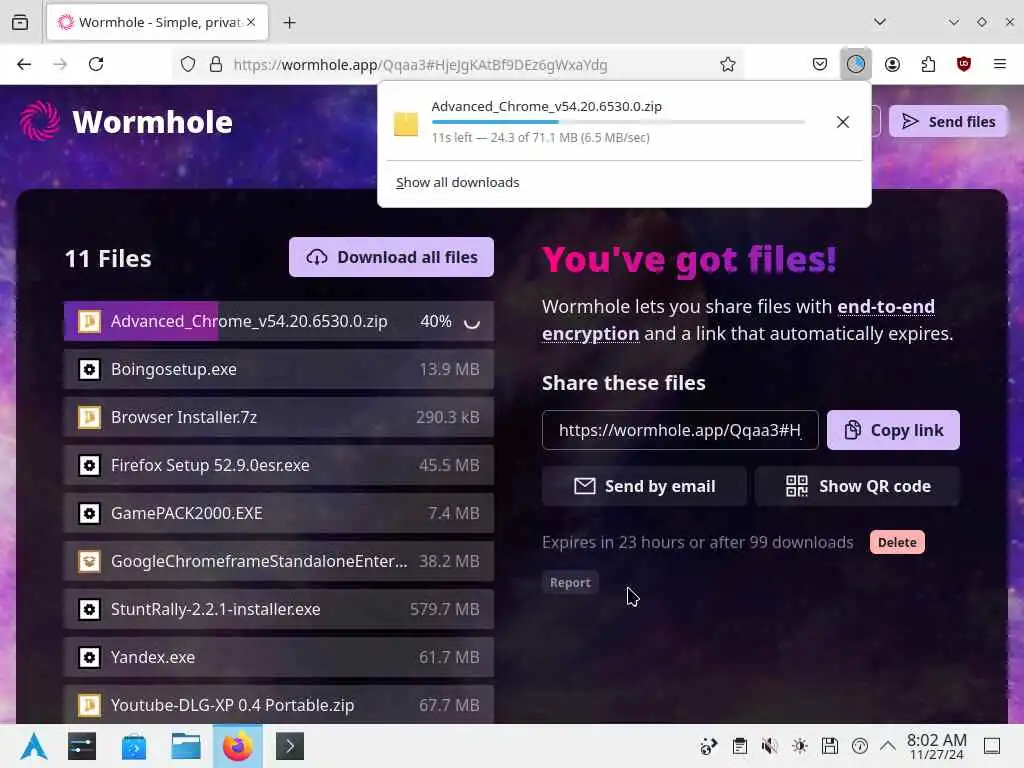Click the yellow zip icon in downloads popup
The height and width of the screenshot is (768, 1024).
[x=406, y=123]
